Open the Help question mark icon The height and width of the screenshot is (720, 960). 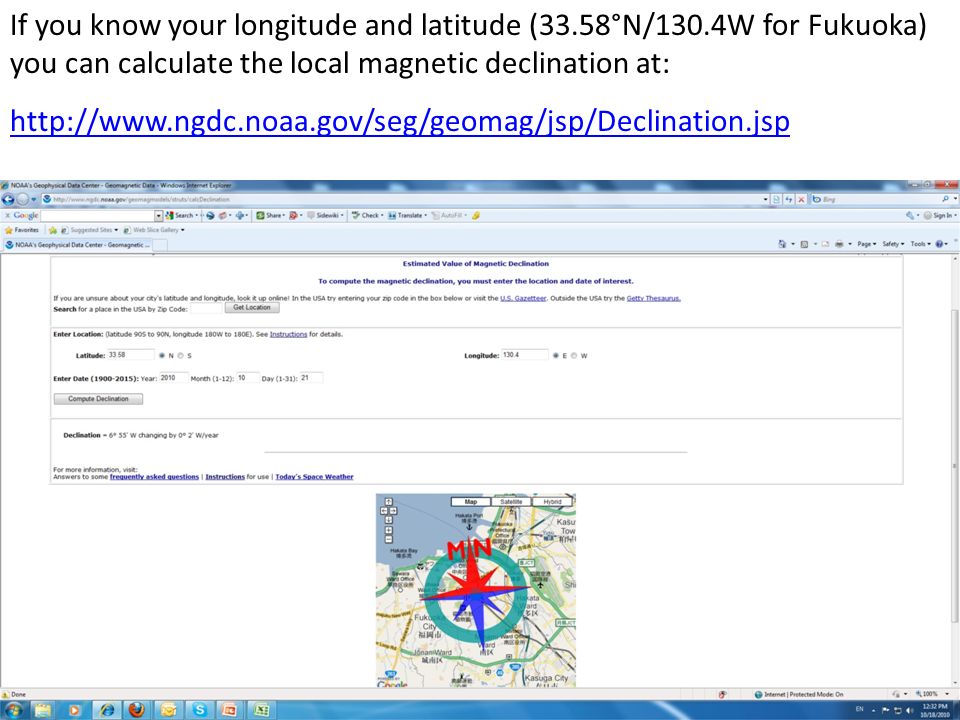point(939,244)
